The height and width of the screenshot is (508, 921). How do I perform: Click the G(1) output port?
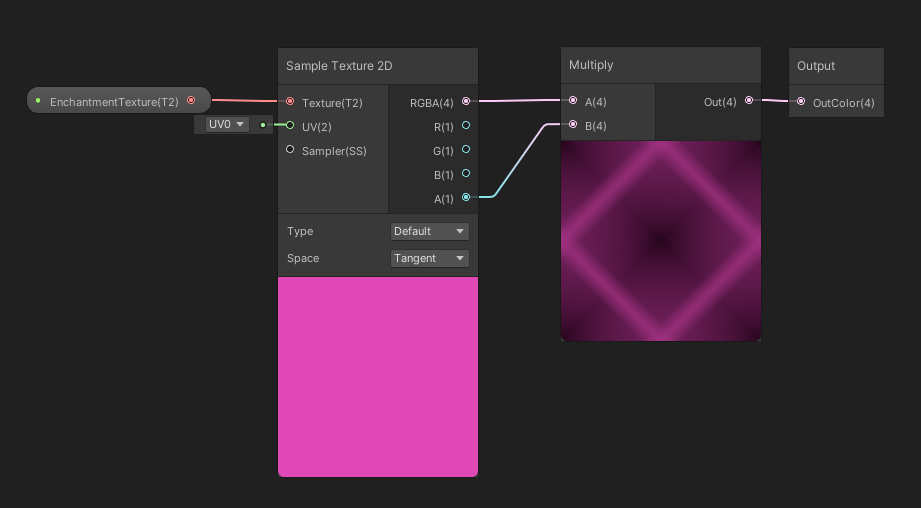pyautogui.click(x=466, y=150)
